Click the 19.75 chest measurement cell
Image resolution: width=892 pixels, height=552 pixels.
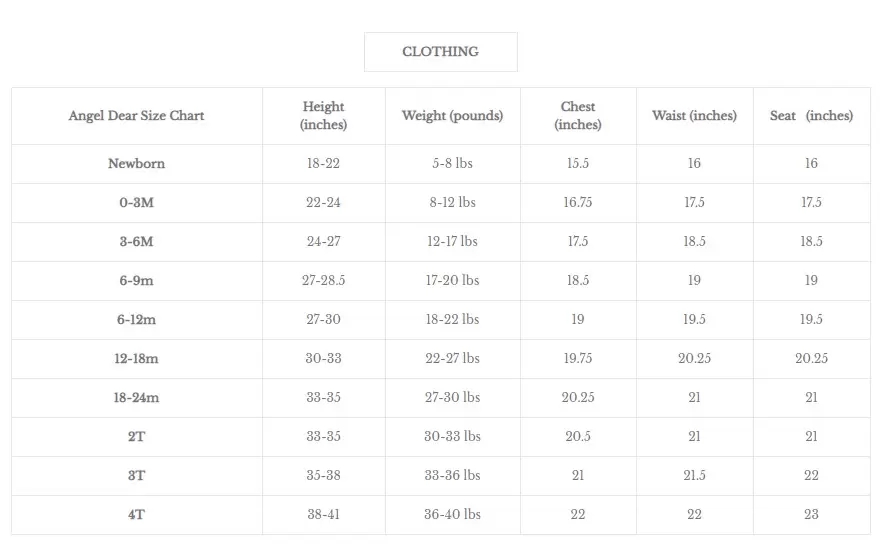[577, 359]
